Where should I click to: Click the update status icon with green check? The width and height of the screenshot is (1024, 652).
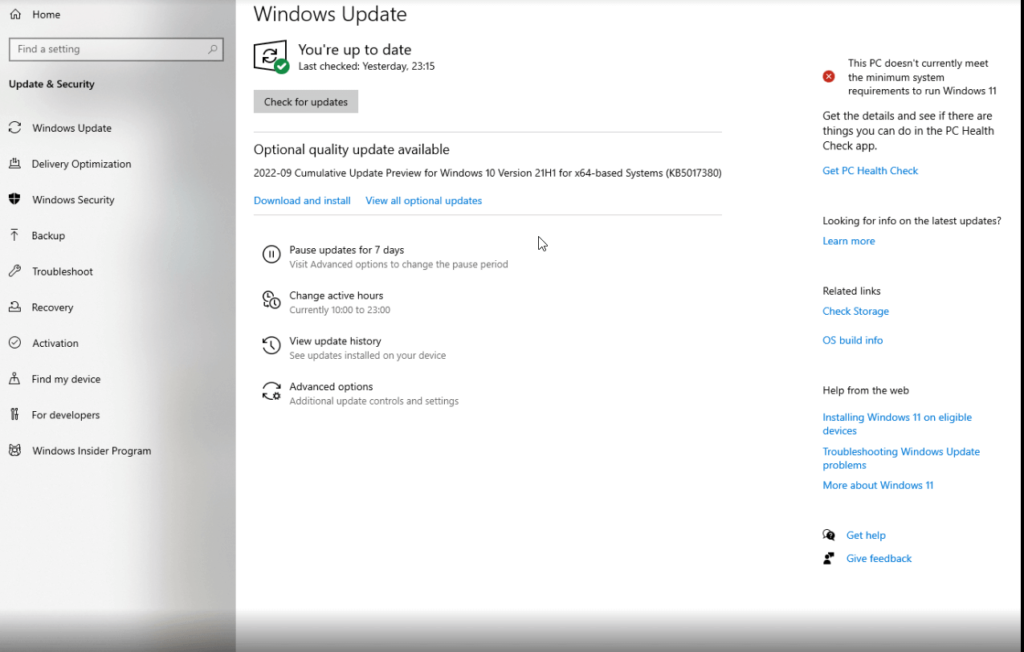271,57
